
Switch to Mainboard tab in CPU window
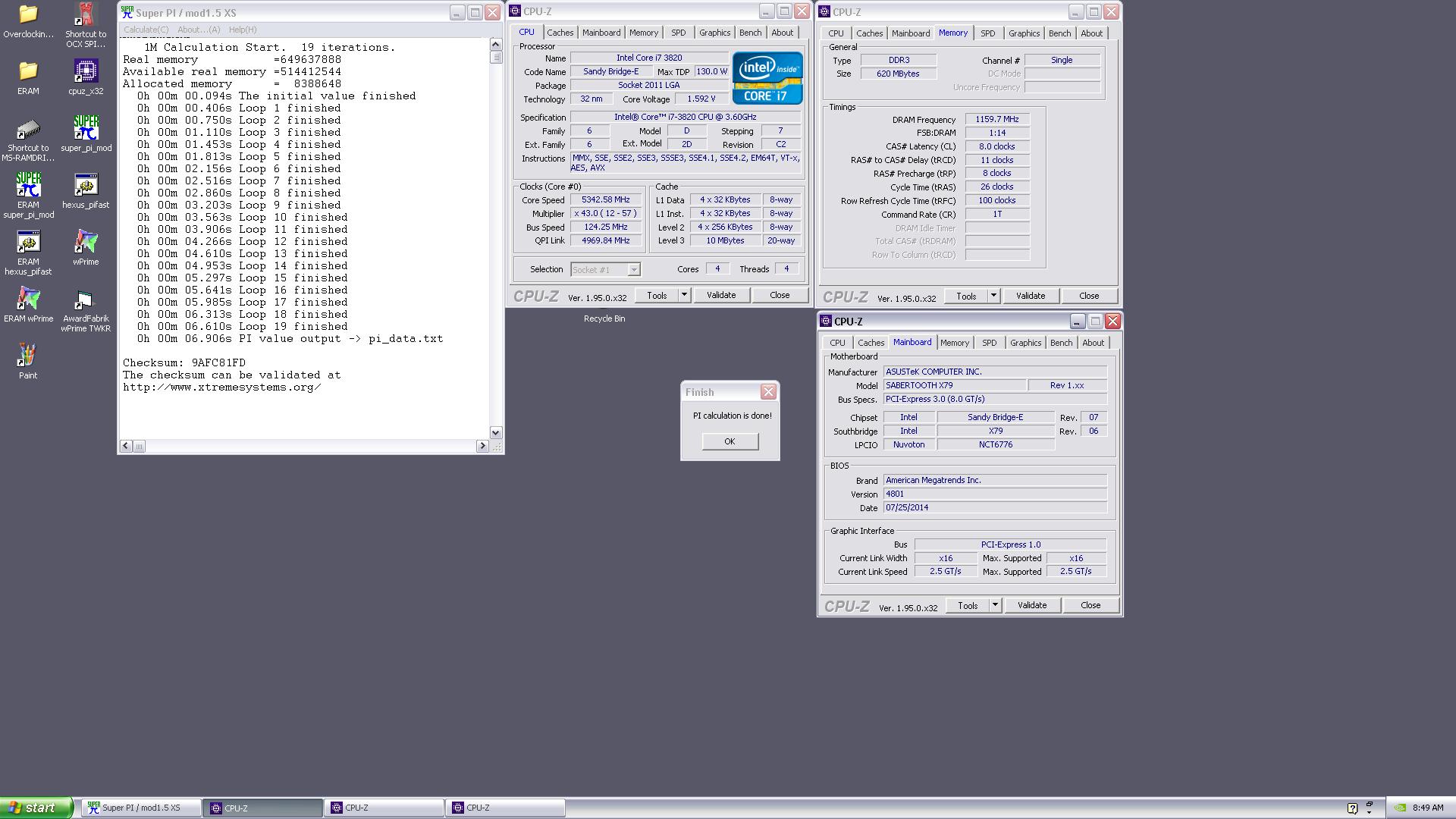tap(601, 33)
